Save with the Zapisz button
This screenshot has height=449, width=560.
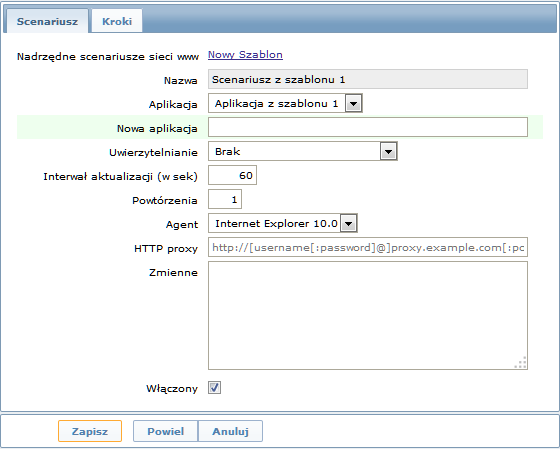90,431
